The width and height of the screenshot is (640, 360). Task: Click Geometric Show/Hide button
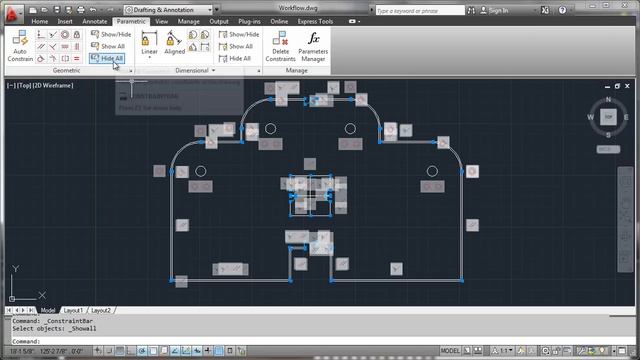pyautogui.click(x=111, y=34)
